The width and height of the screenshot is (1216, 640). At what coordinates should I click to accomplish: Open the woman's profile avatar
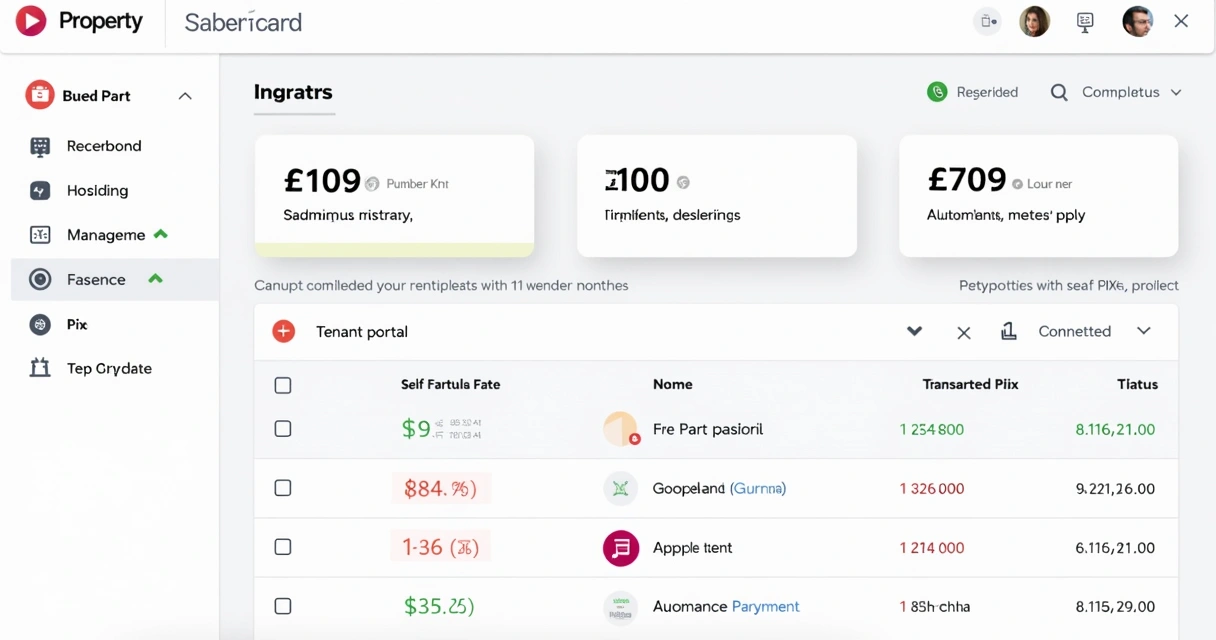[1034, 21]
